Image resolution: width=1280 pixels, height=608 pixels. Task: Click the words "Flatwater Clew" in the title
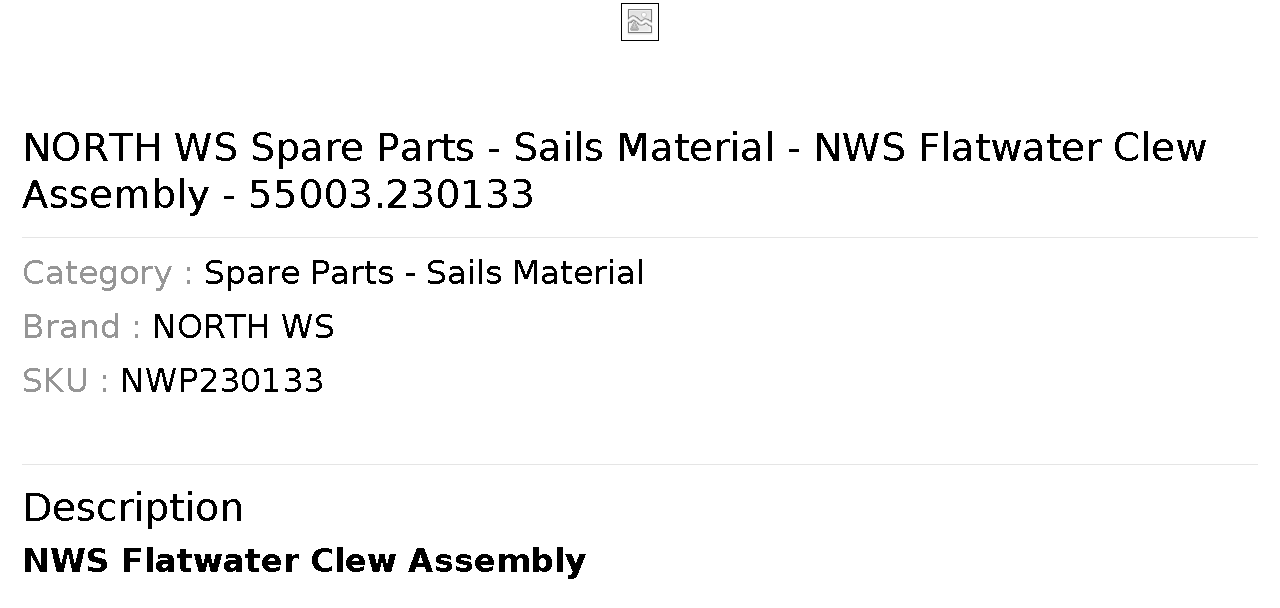click(x=1063, y=148)
